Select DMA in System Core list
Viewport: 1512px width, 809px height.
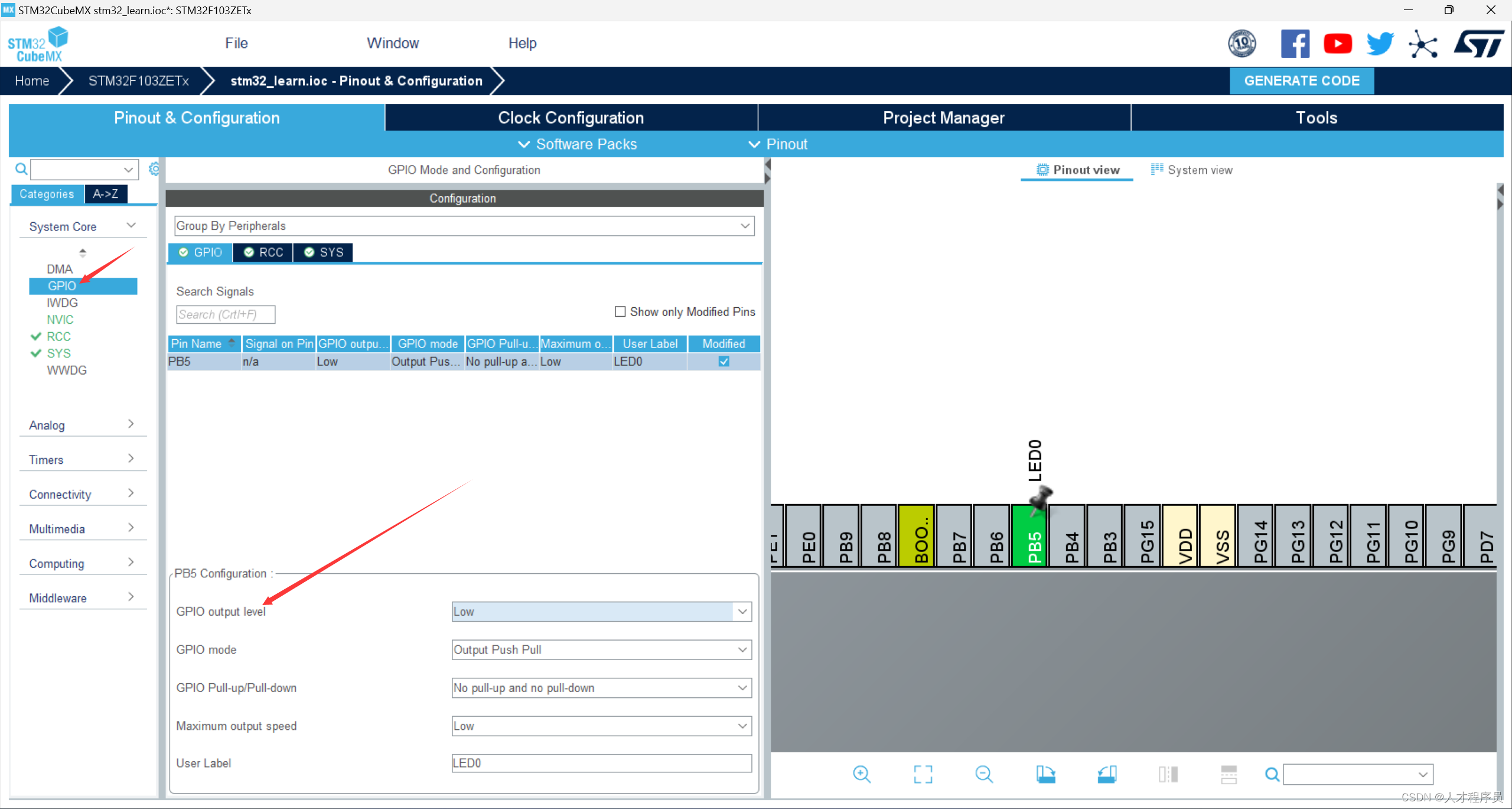tap(60, 269)
